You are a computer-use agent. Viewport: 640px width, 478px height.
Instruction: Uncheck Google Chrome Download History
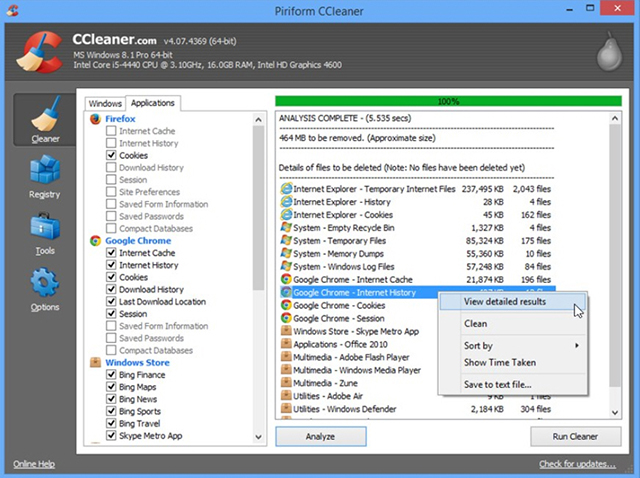[x=111, y=289]
